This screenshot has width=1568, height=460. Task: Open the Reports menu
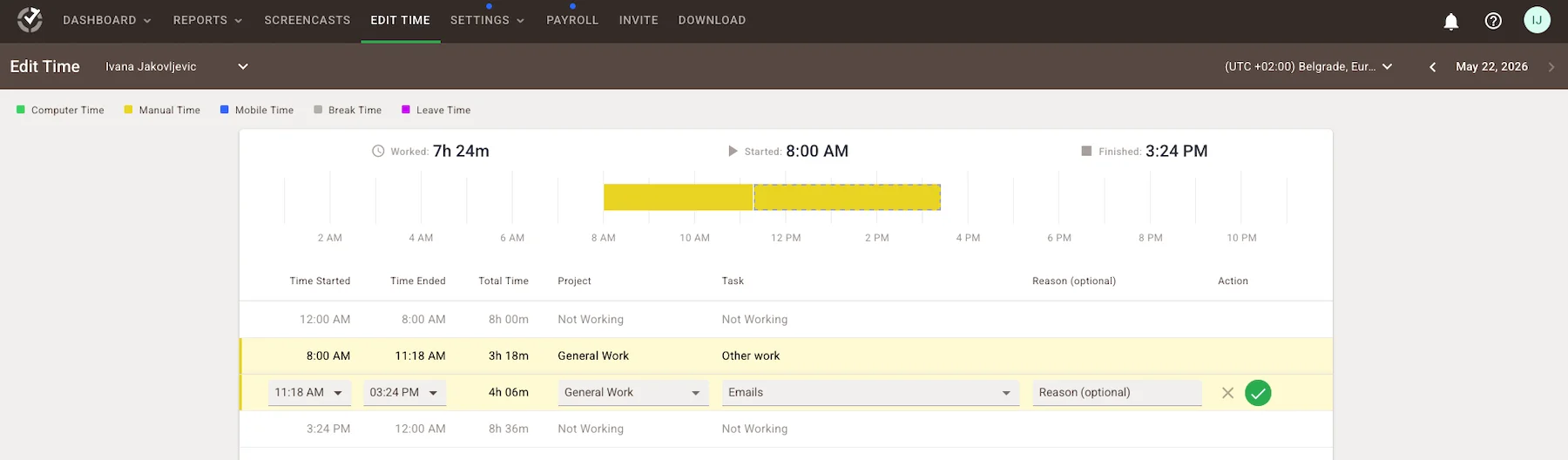pyautogui.click(x=208, y=20)
